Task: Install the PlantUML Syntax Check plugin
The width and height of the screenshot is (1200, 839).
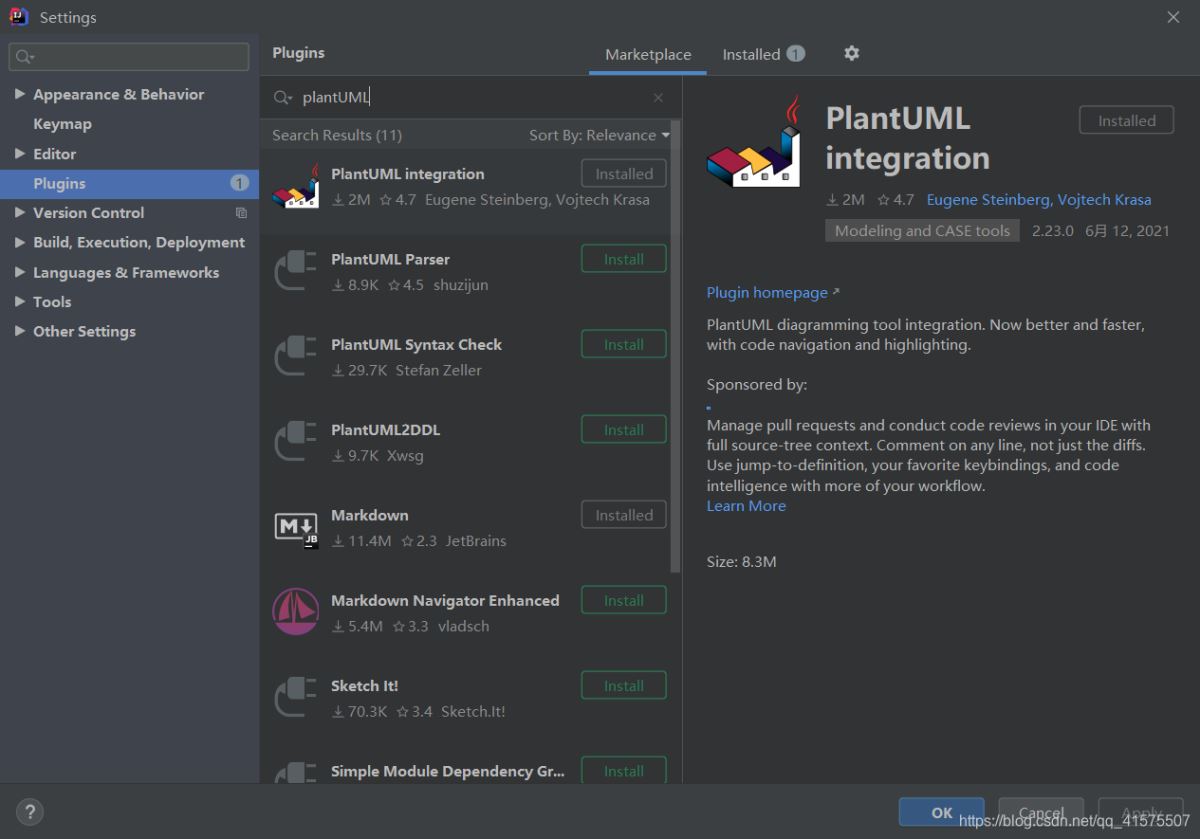Action: click(623, 344)
